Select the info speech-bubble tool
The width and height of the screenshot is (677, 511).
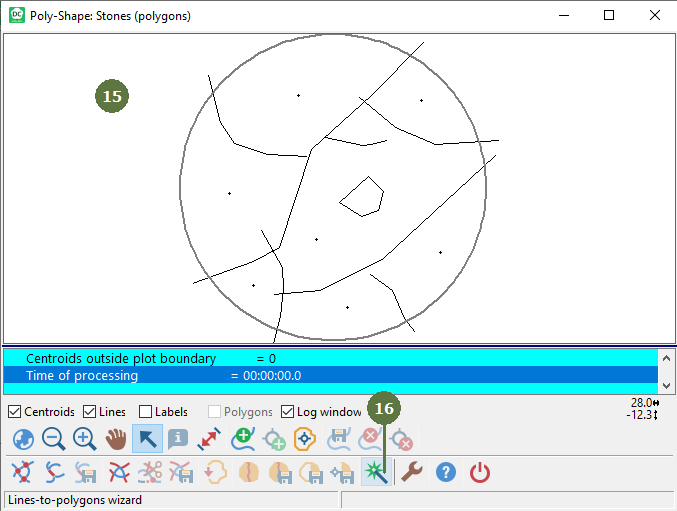177,439
